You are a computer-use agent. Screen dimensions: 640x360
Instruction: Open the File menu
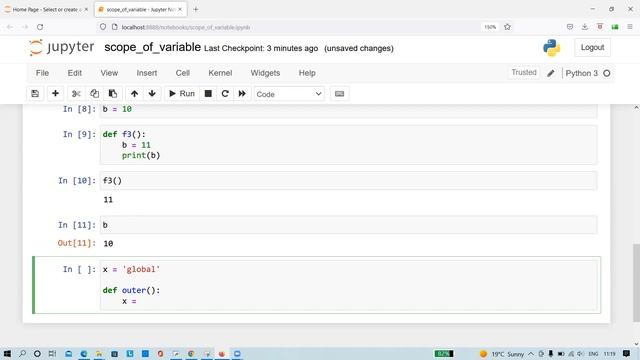point(42,73)
